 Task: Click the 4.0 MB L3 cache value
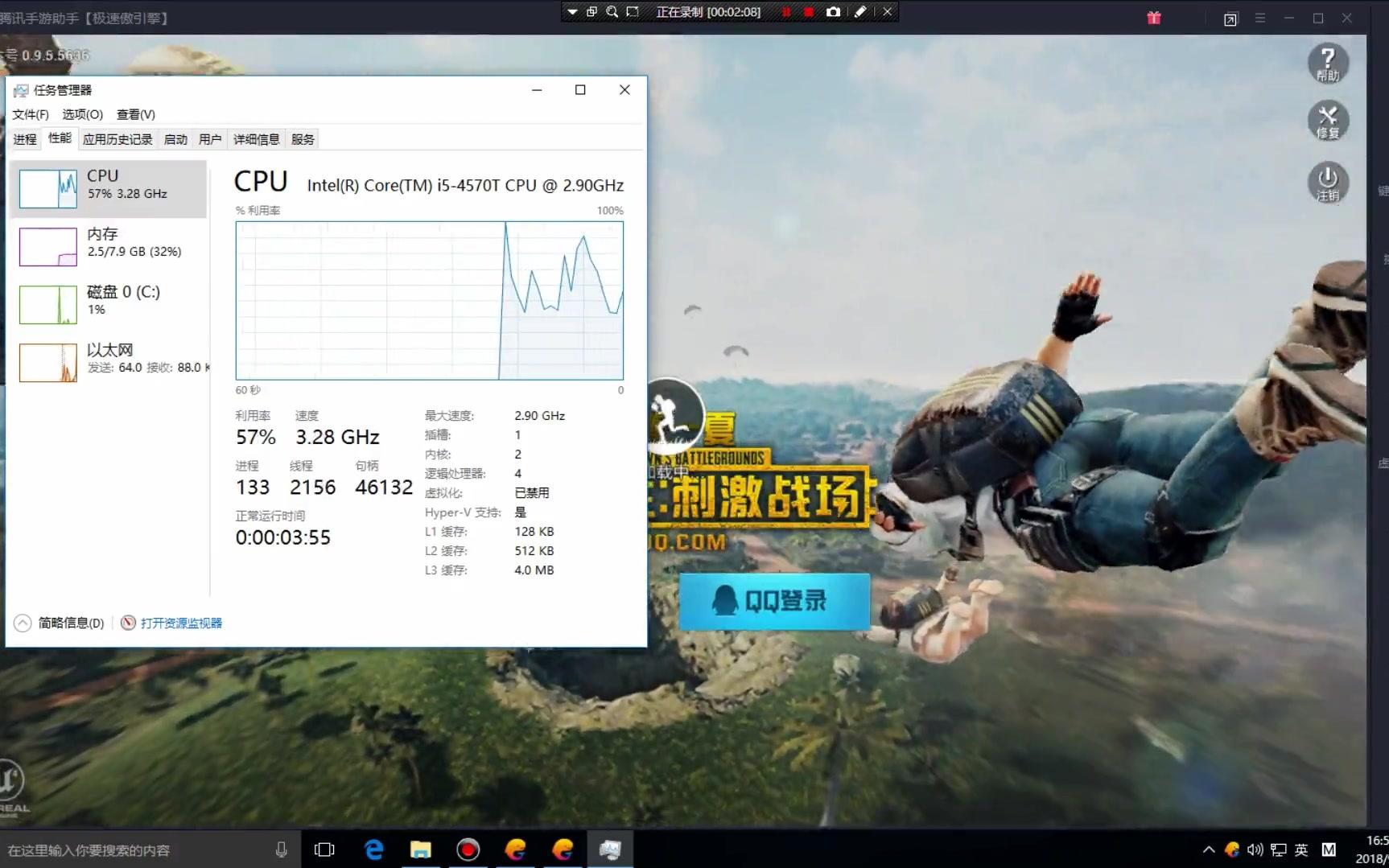(x=534, y=570)
